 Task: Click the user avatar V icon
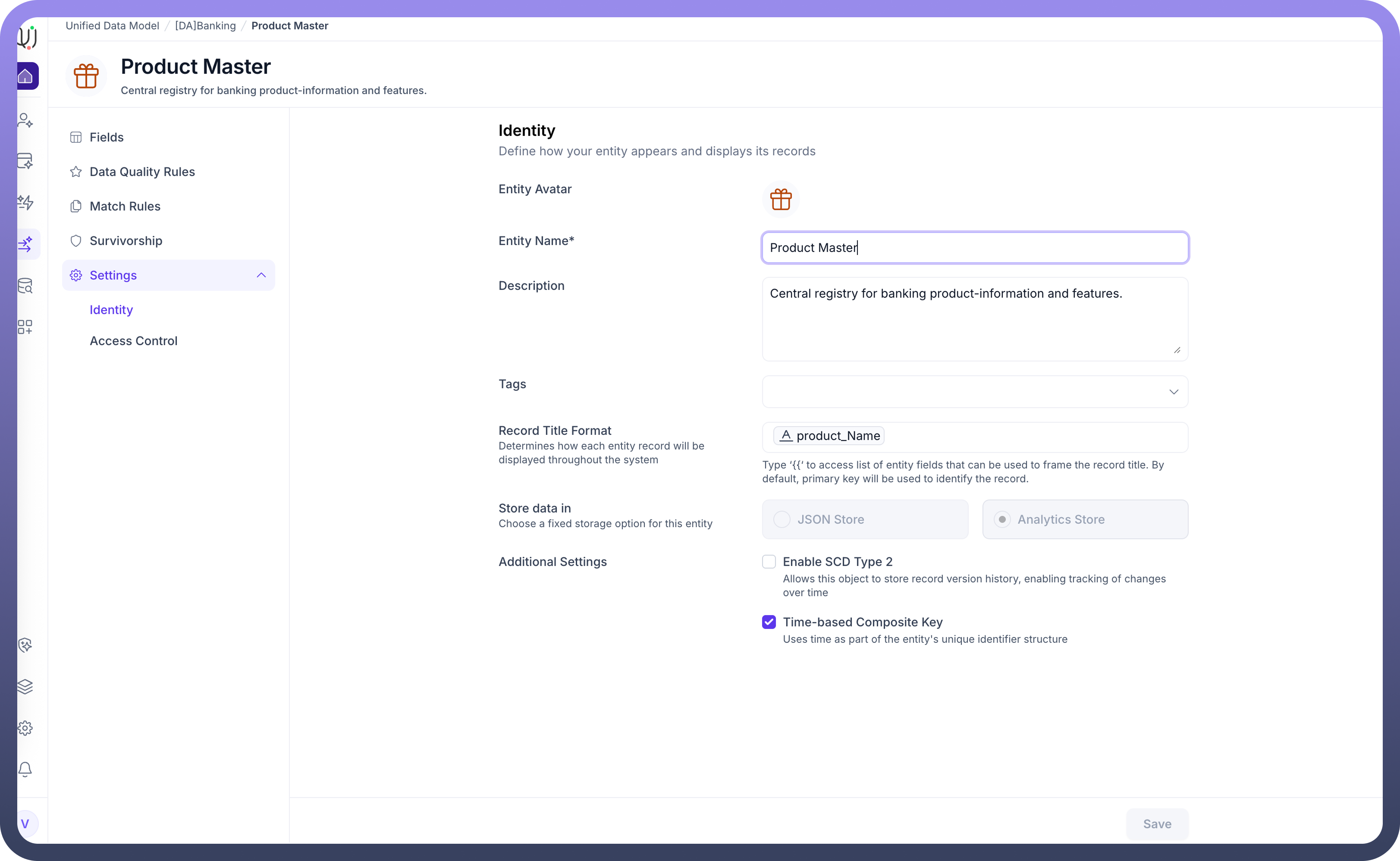[25, 823]
